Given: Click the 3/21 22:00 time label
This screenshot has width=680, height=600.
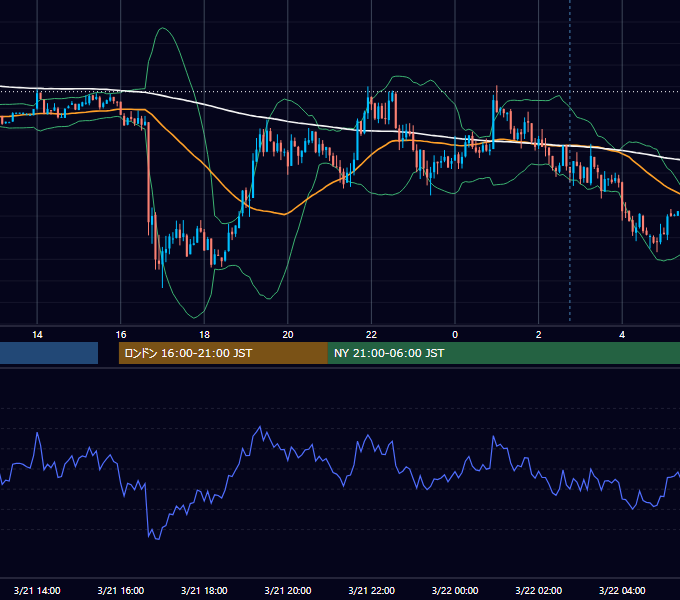Looking at the screenshot, I should [372, 590].
